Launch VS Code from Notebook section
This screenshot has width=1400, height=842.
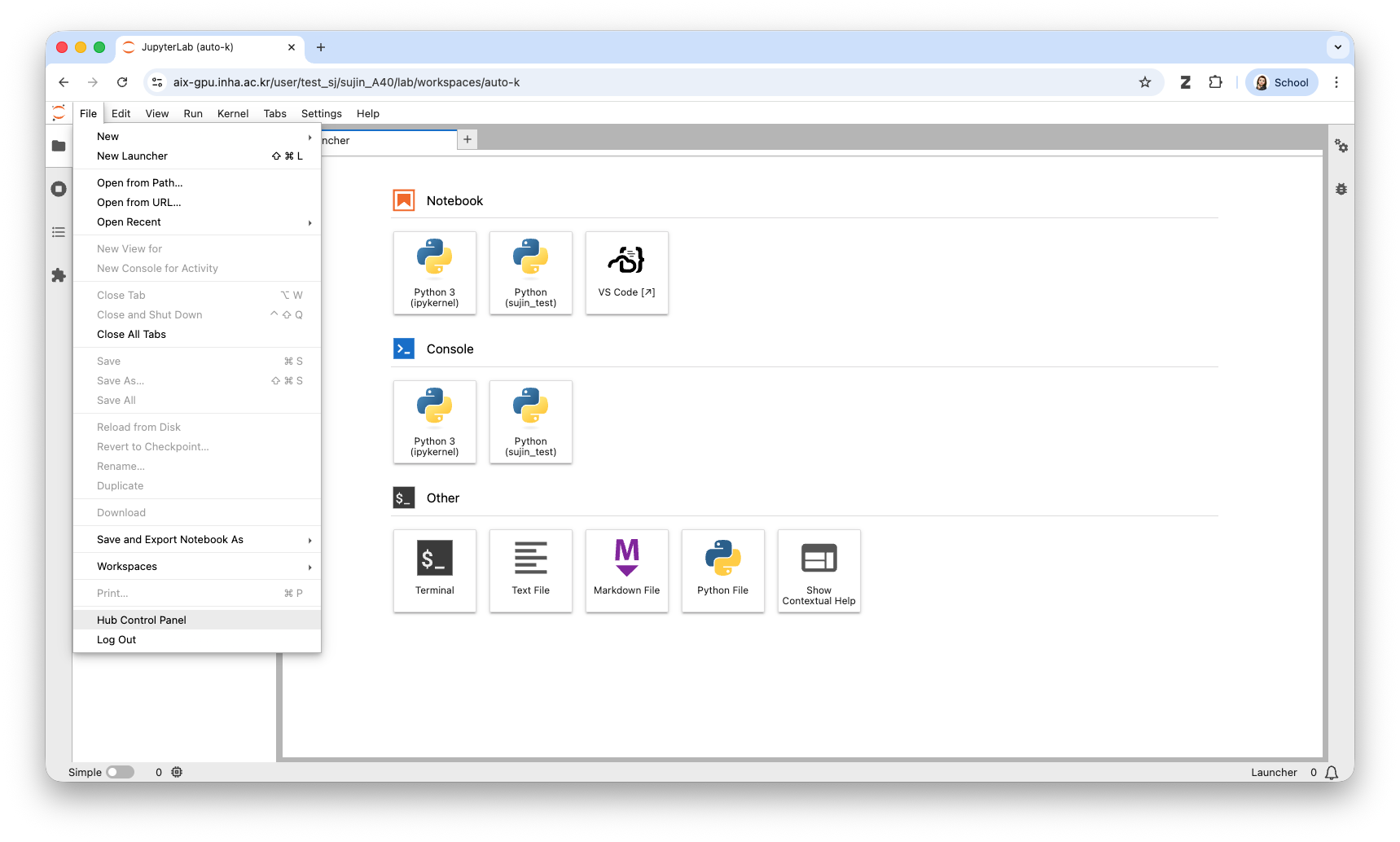pos(627,273)
